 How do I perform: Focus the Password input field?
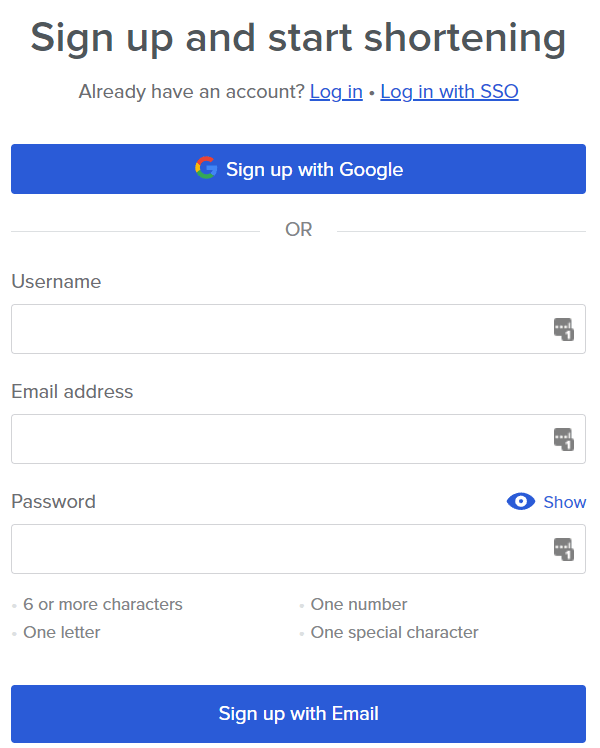pos(299,549)
